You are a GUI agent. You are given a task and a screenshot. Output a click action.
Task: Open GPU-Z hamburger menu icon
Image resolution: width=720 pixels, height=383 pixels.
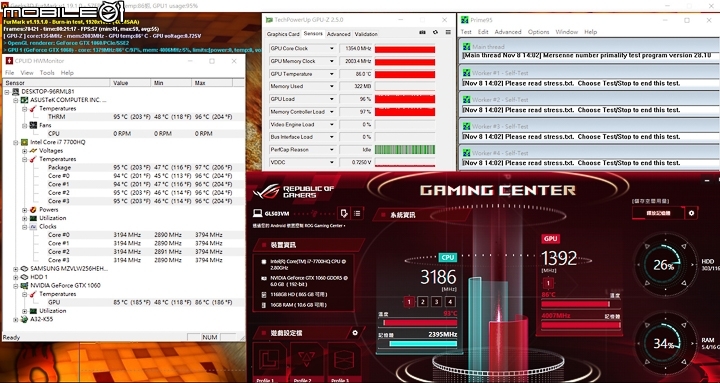[x=448, y=33]
